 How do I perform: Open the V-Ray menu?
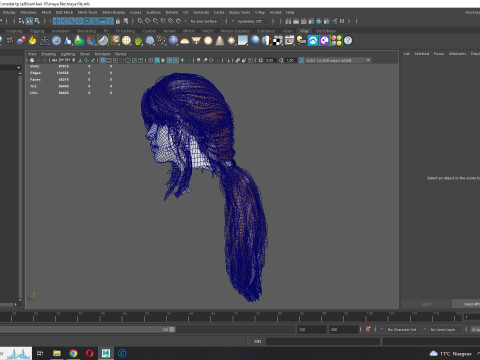coord(260,12)
